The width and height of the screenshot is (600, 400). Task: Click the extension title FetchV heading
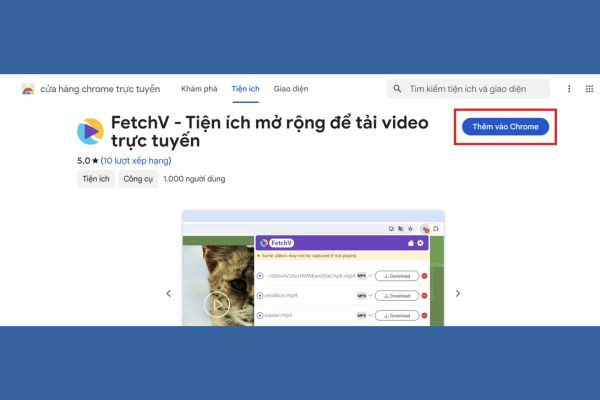[270, 132]
